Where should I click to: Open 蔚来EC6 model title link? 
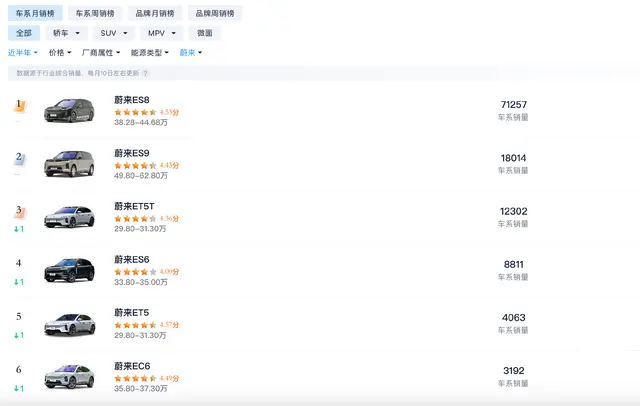click(132, 366)
